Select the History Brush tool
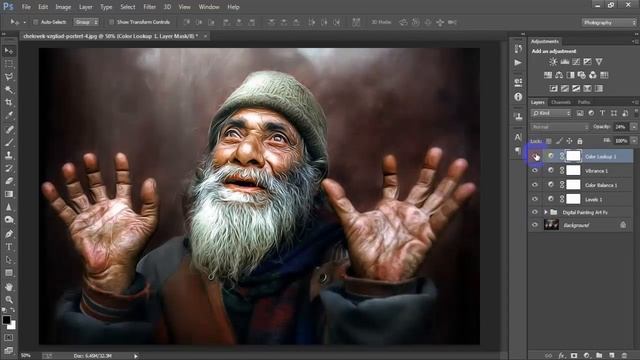The height and width of the screenshot is (360, 640). tap(9, 168)
